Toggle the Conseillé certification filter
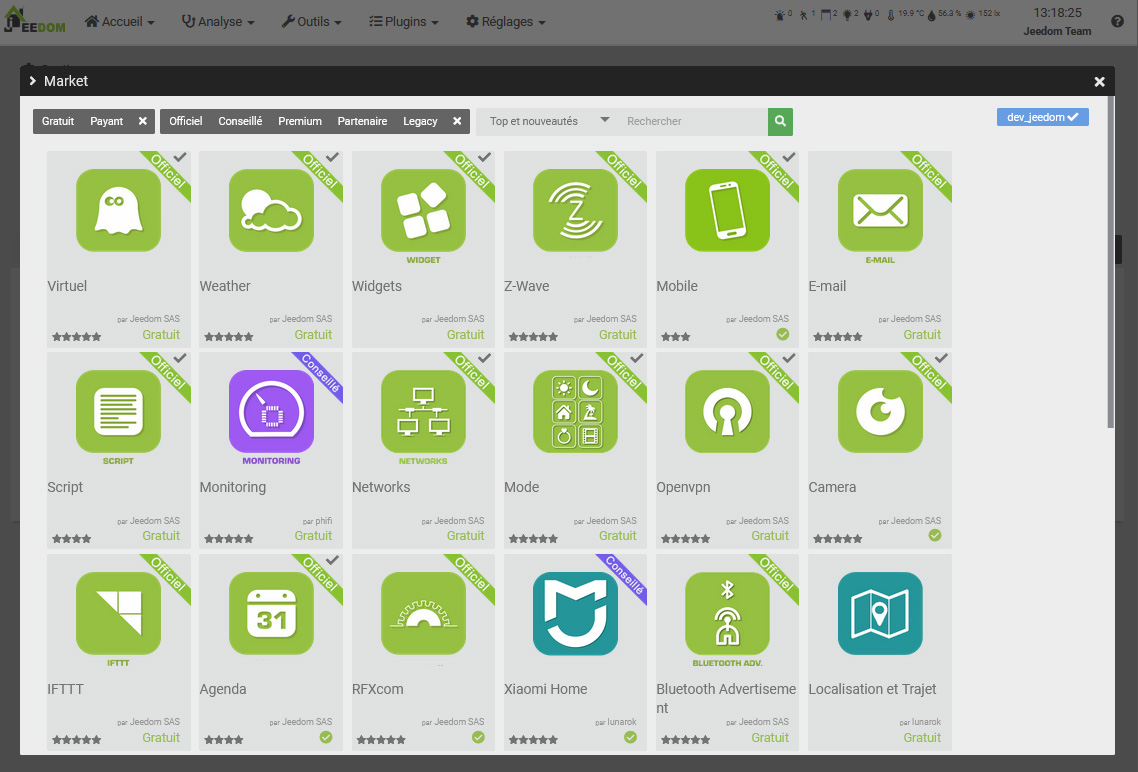This screenshot has width=1138, height=772. pyautogui.click(x=240, y=121)
